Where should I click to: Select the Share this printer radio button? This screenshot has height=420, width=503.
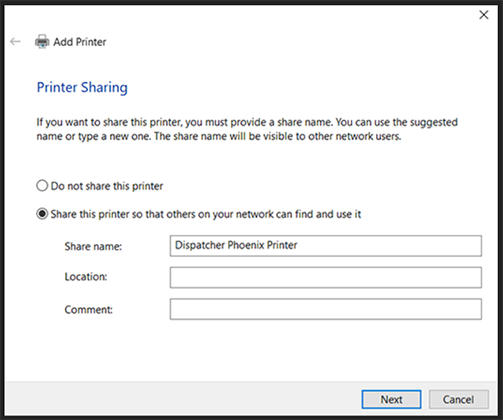click(42, 214)
